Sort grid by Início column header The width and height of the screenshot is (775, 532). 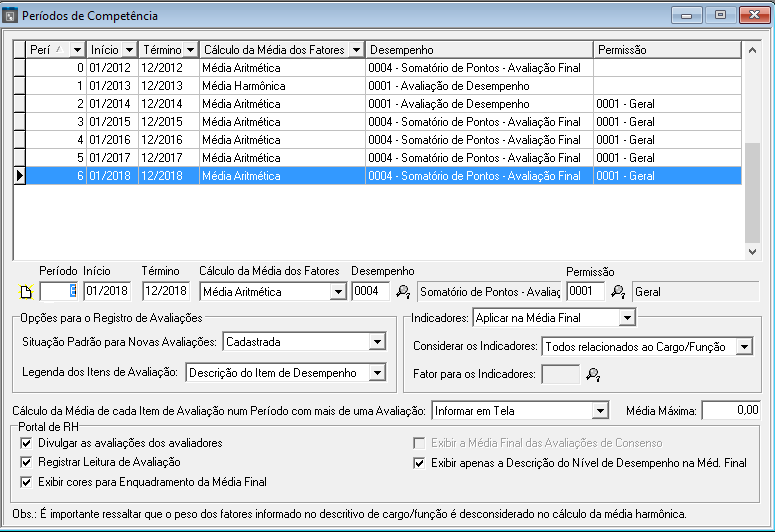click(111, 49)
